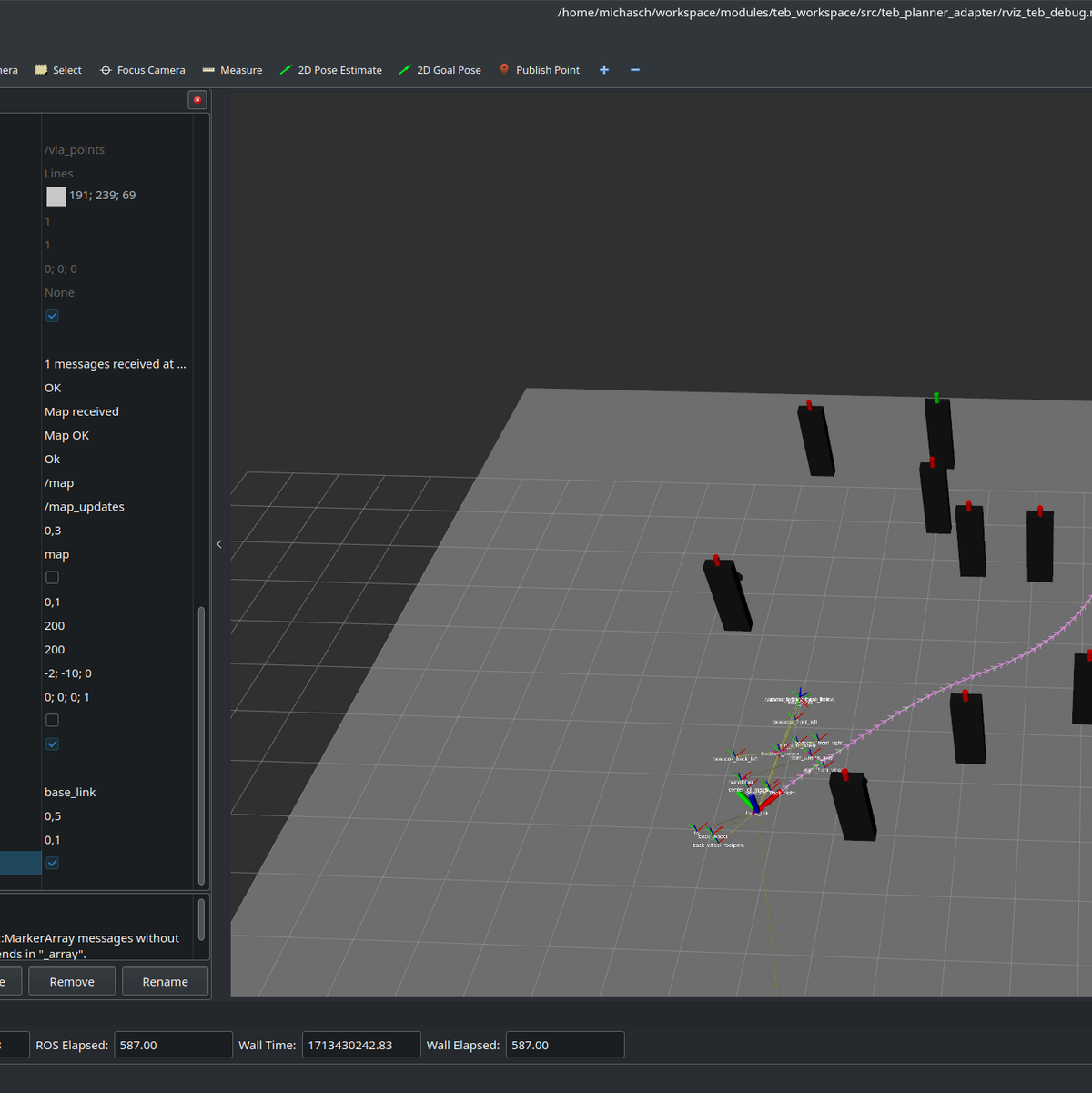
Task: Pick the Measure tool
Action: (x=232, y=70)
